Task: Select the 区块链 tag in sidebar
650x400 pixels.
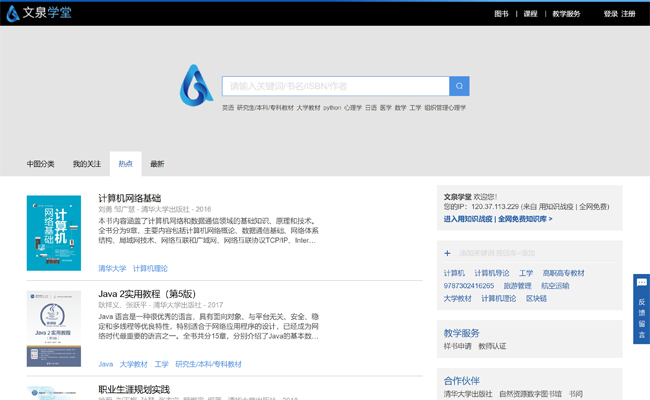Action: (536, 298)
